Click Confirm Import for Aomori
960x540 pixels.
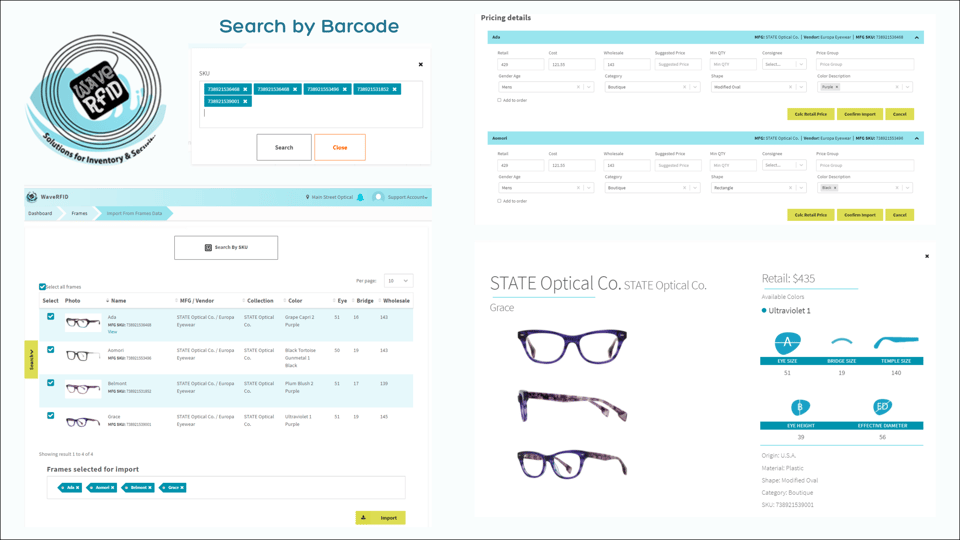pyautogui.click(x=860, y=215)
